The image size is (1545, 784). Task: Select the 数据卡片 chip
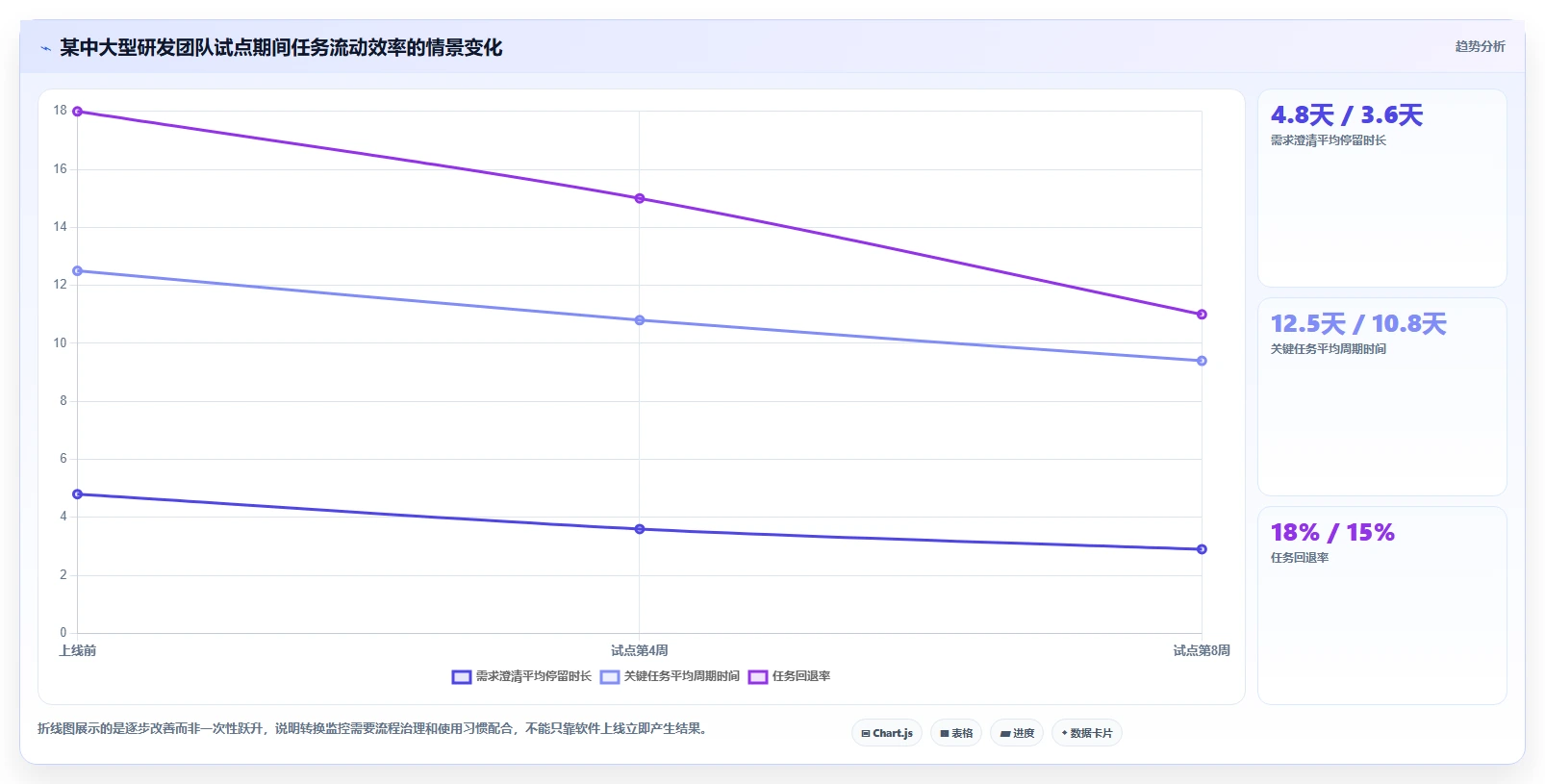(1087, 733)
